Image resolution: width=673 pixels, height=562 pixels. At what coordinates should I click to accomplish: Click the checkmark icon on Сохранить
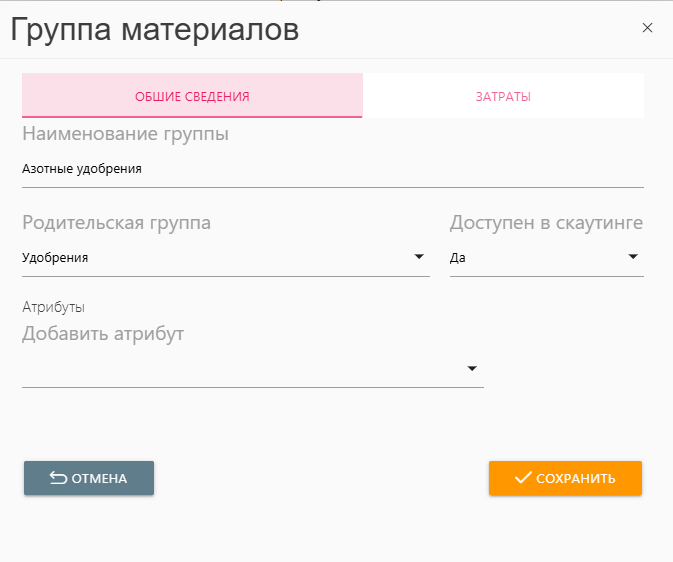click(x=522, y=478)
